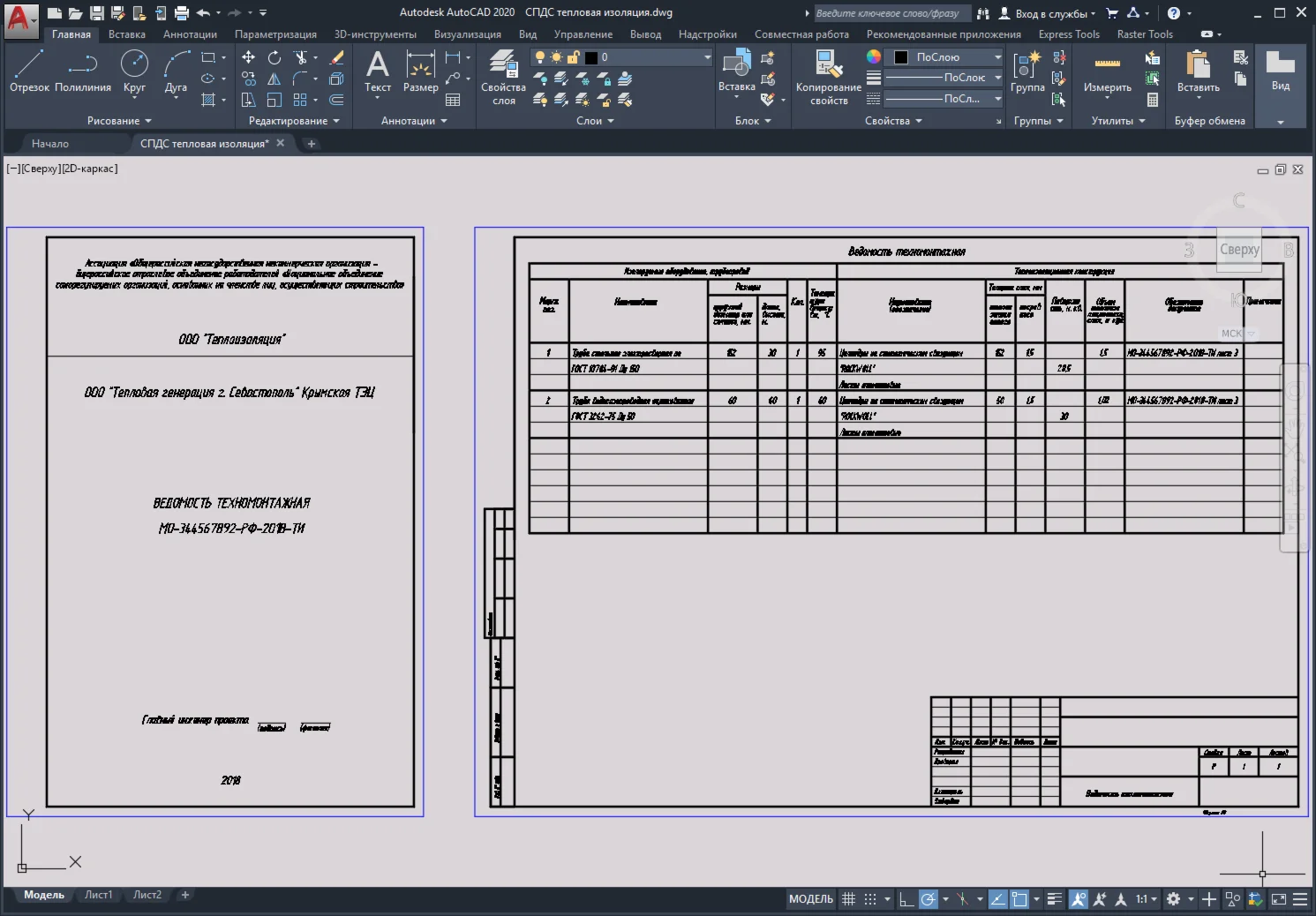Toggle lineweight display

[1055, 899]
